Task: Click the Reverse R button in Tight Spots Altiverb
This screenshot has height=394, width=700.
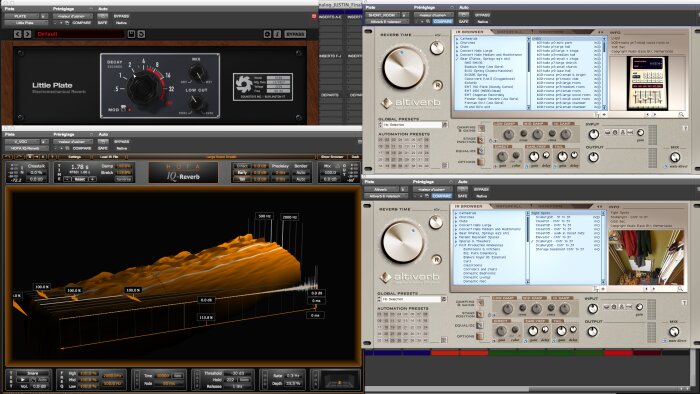Action: coord(437,259)
